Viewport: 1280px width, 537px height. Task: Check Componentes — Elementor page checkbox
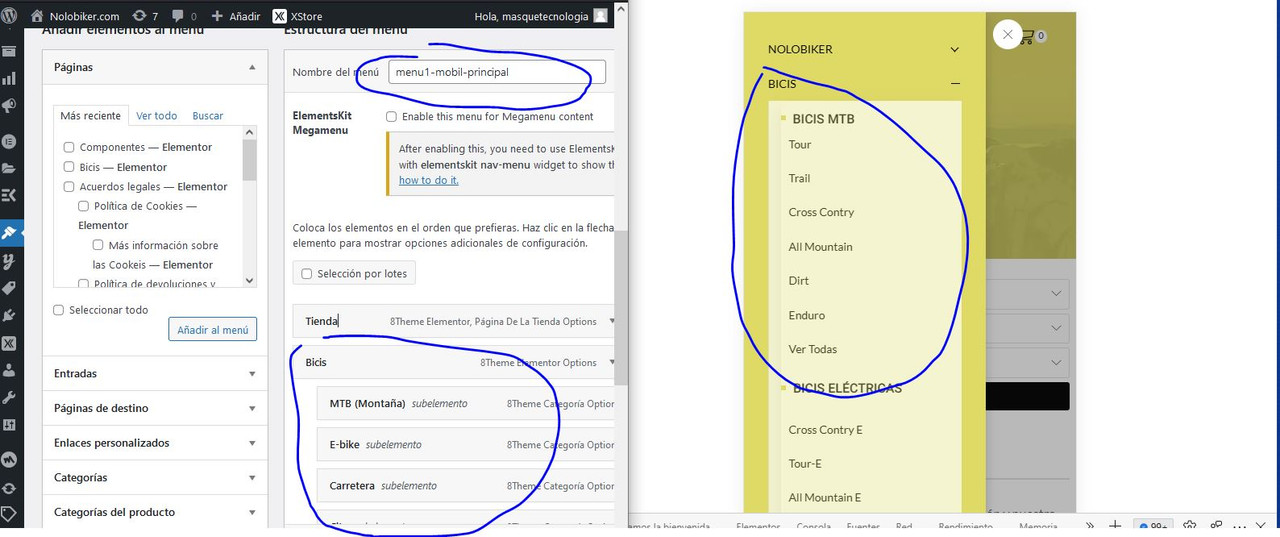pyautogui.click(x=69, y=147)
